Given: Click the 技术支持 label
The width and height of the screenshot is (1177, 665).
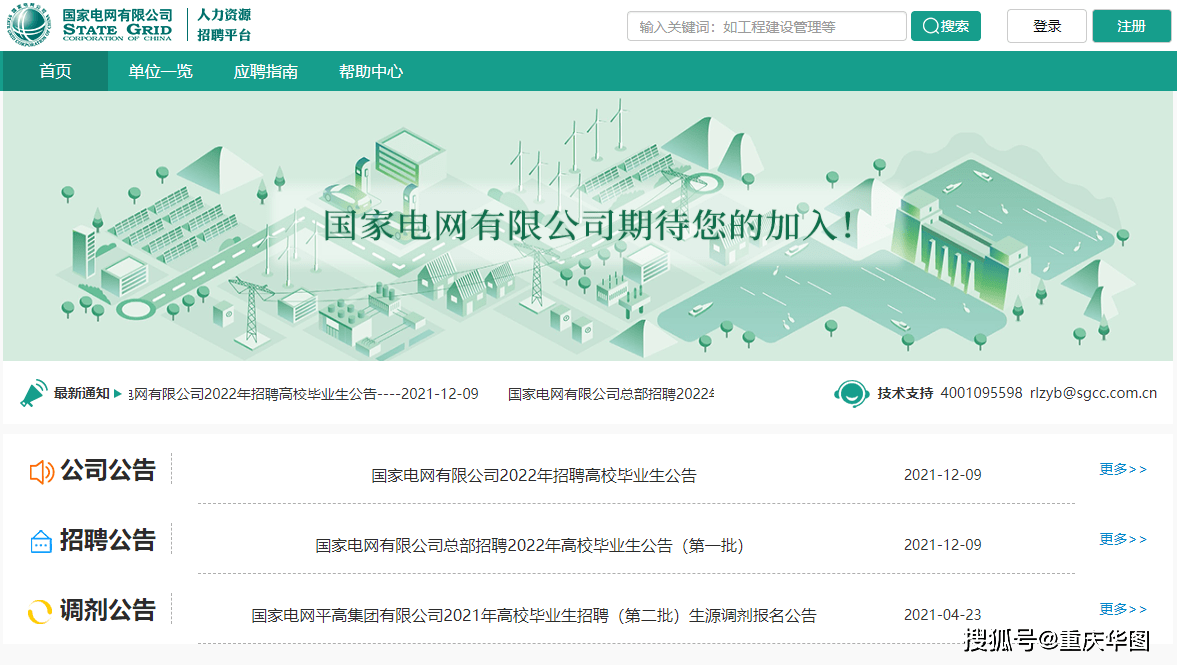Looking at the screenshot, I should (x=905, y=393).
